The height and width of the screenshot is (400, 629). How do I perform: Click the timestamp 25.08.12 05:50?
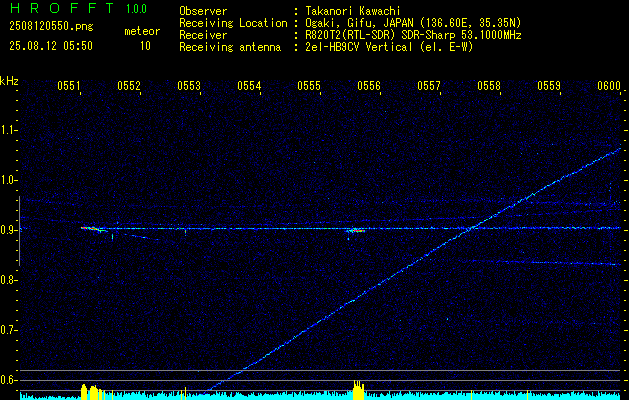(51, 46)
